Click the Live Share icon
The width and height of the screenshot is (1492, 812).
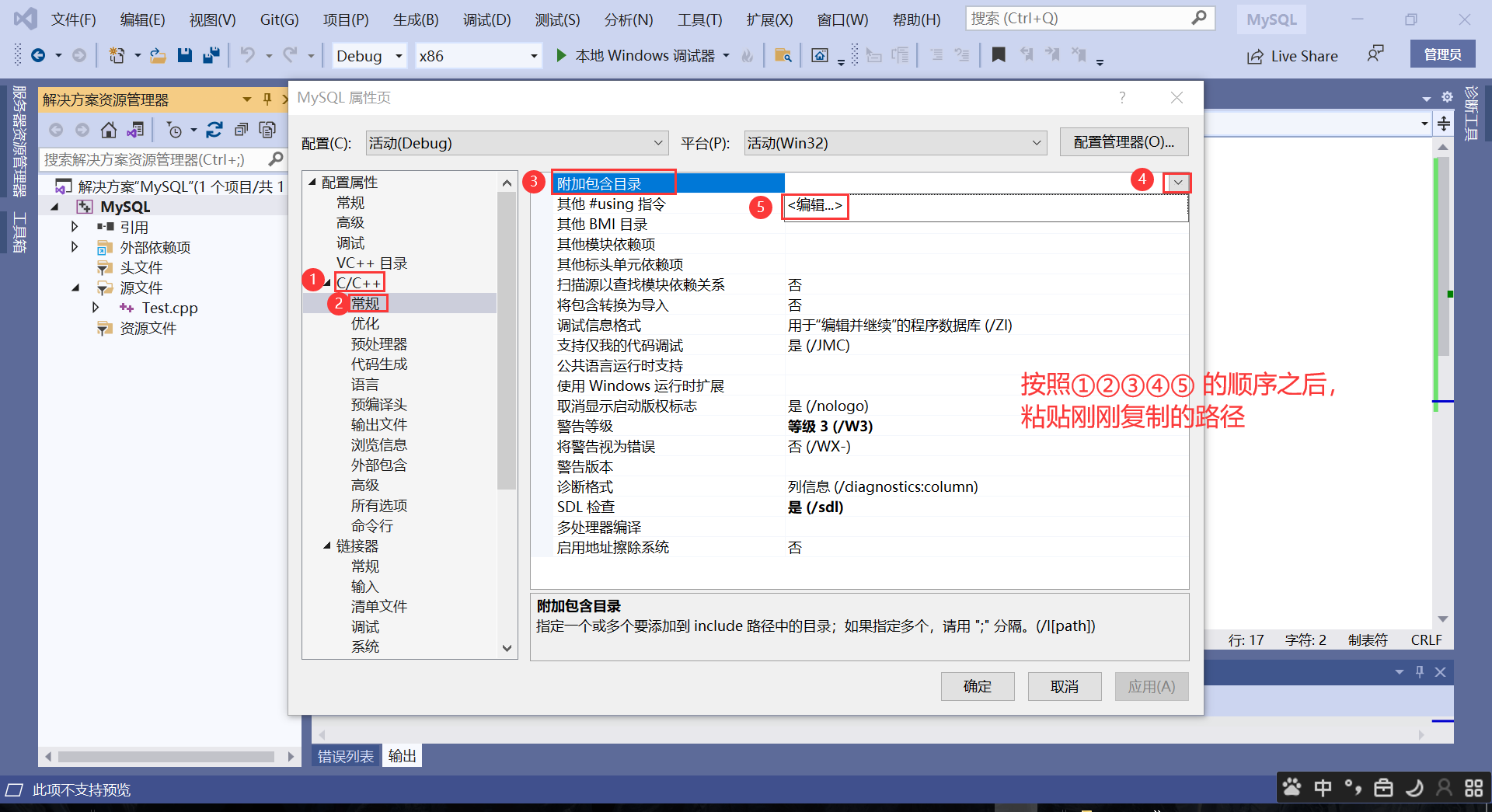(x=1255, y=56)
